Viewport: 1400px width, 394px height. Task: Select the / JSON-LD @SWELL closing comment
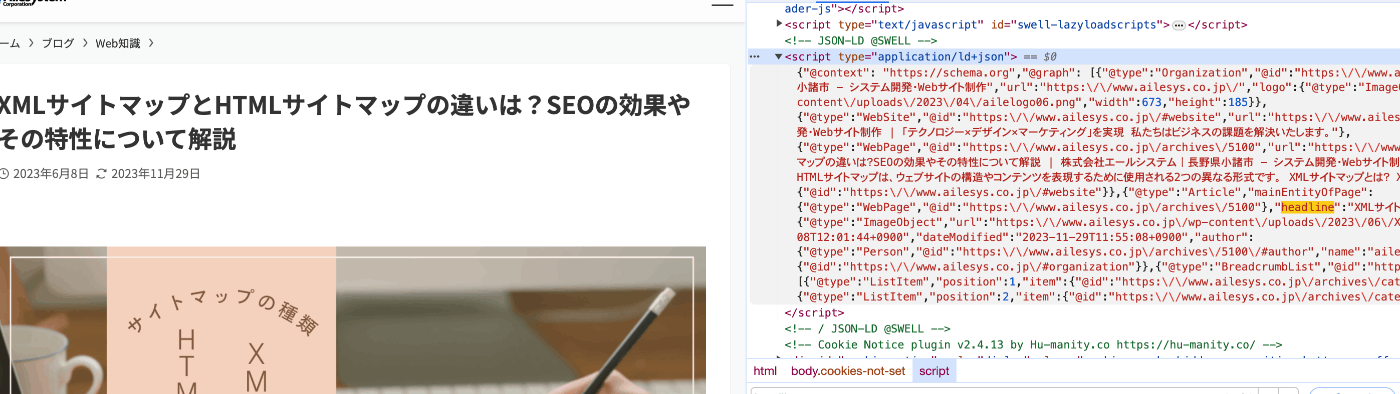(867, 328)
